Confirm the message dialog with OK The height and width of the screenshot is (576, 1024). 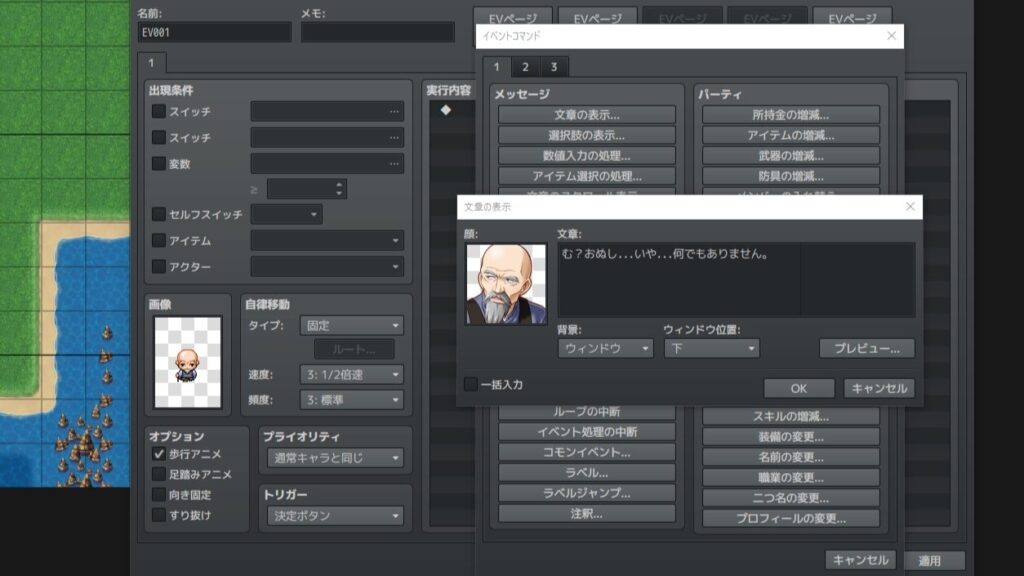click(x=797, y=388)
